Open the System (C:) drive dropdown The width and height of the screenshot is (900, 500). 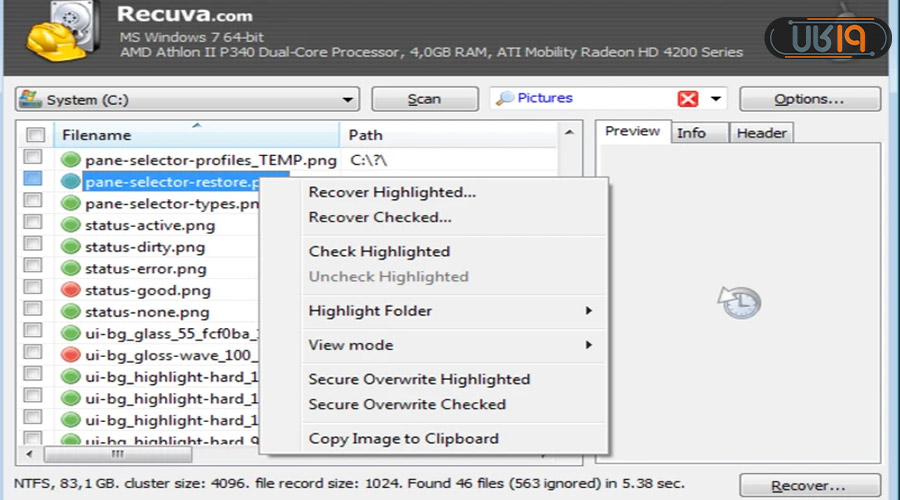(x=348, y=100)
